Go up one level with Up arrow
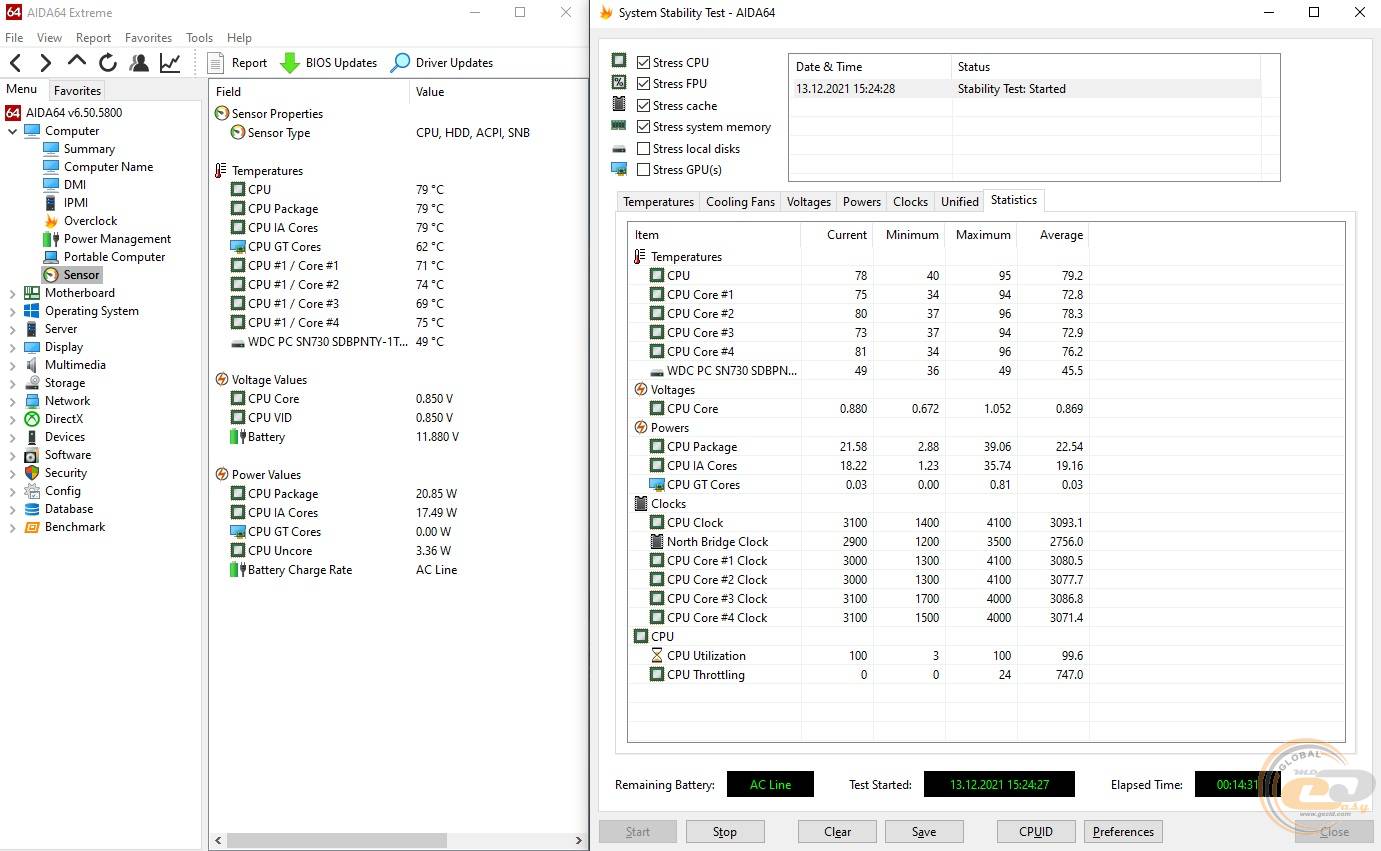1381x851 pixels. [77, 62]
